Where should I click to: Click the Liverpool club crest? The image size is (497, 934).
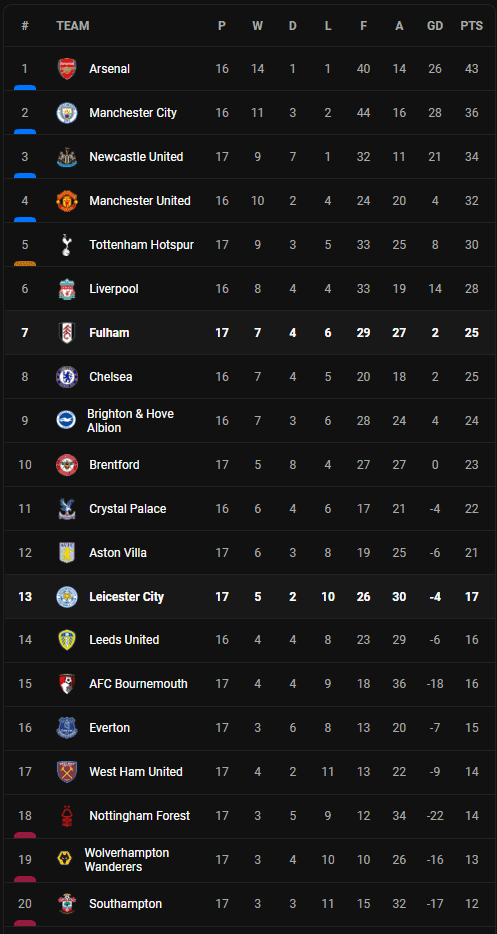coord(67,289)
